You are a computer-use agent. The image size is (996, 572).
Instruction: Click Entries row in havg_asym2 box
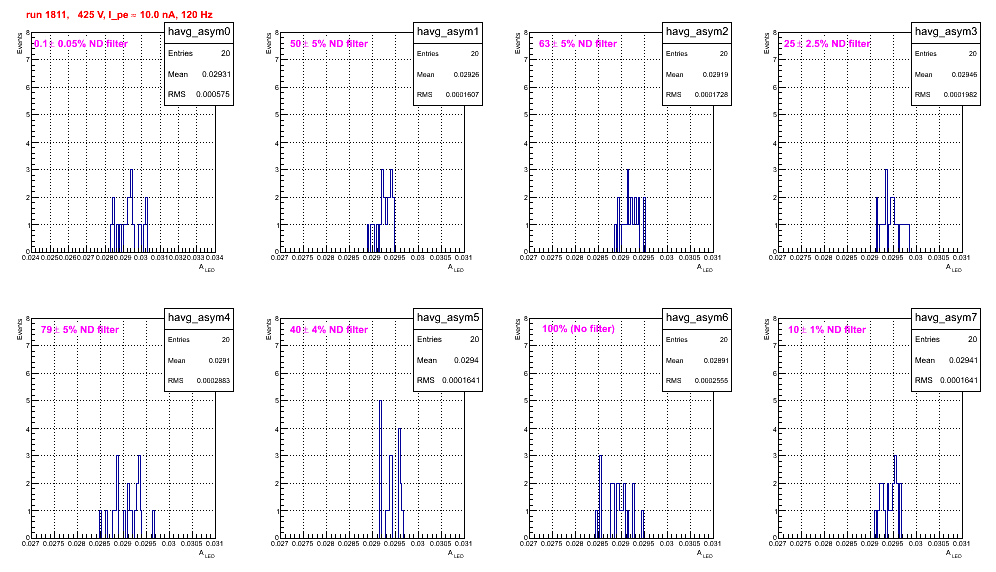pyautogui.click(x=697, y=54)
